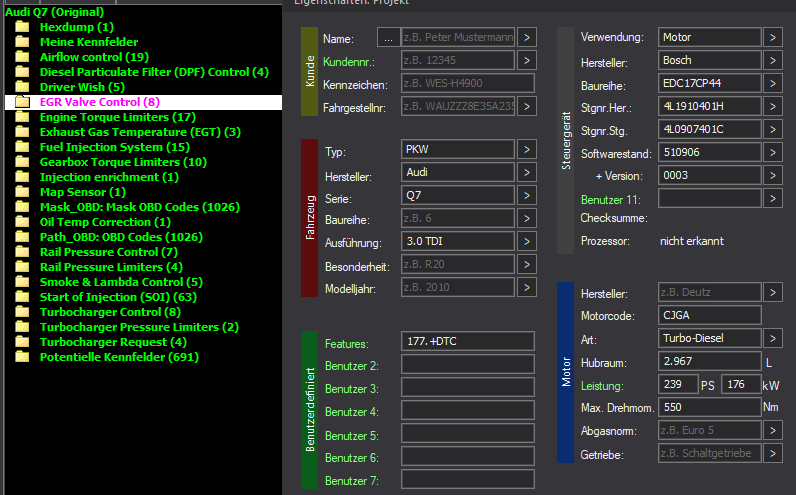Screen dimensions: 796x495
Task: Click the Hexdump (1) folder icon
Action: (x=22, y=27)
